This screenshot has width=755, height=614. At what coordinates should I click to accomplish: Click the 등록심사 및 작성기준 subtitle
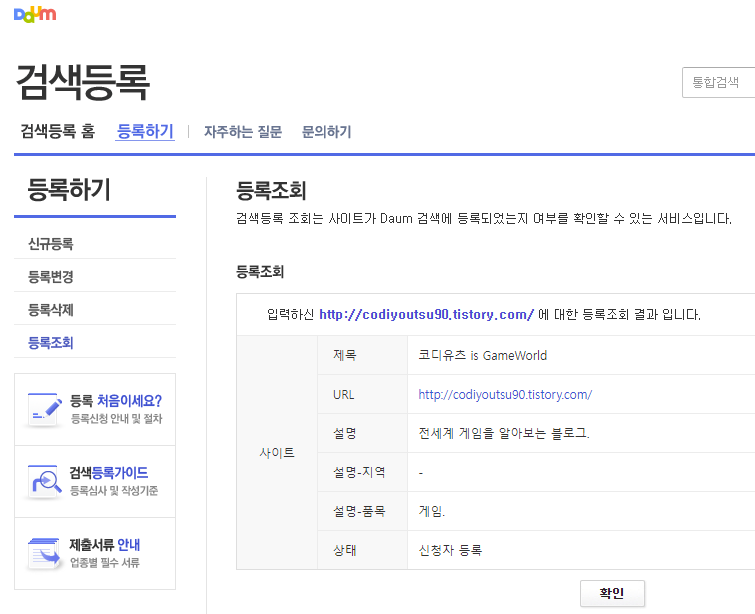(x=114, y=491)
